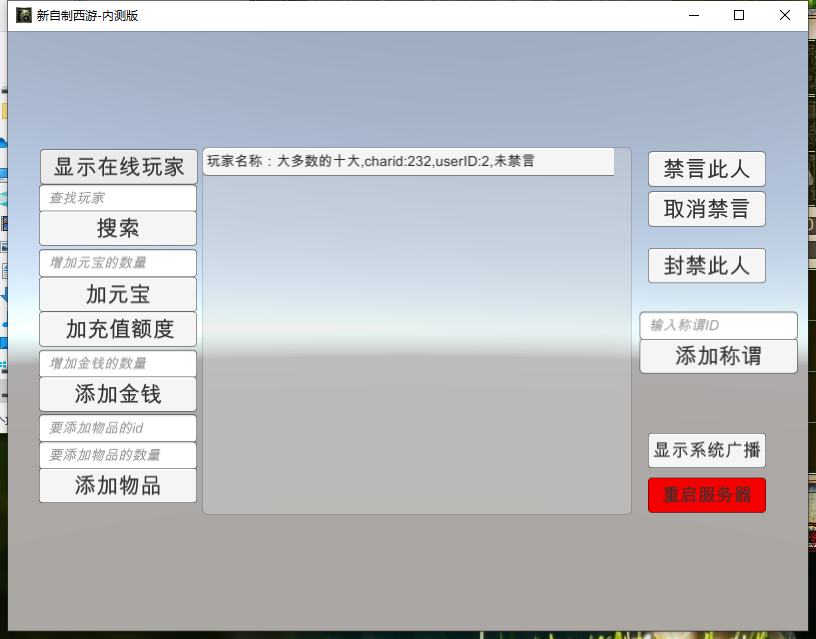Click the 要添加物品的数量 item quantity field
Viewport: 816px width, 639px height.
pos(117,455)
